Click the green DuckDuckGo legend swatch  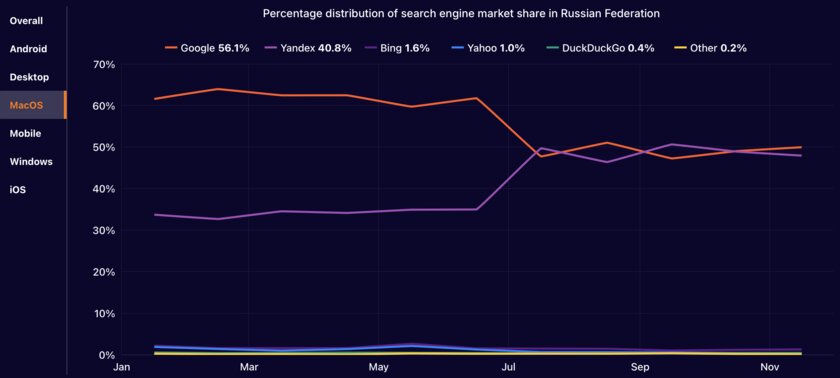coord(551,48)
